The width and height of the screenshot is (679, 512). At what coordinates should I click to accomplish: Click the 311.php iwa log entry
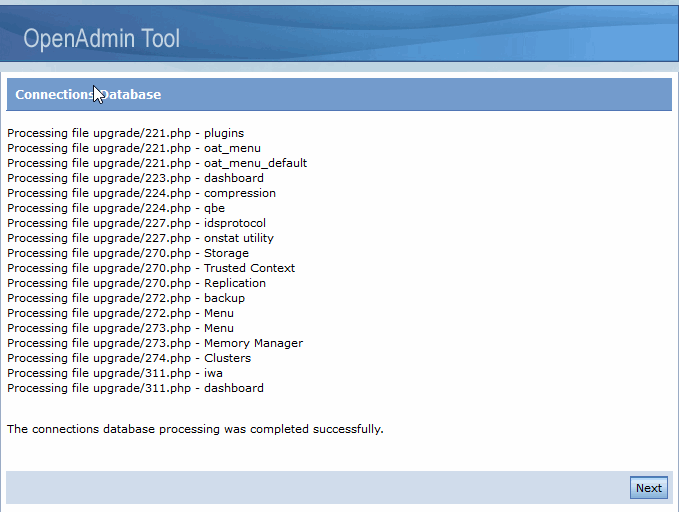(115, 373)
